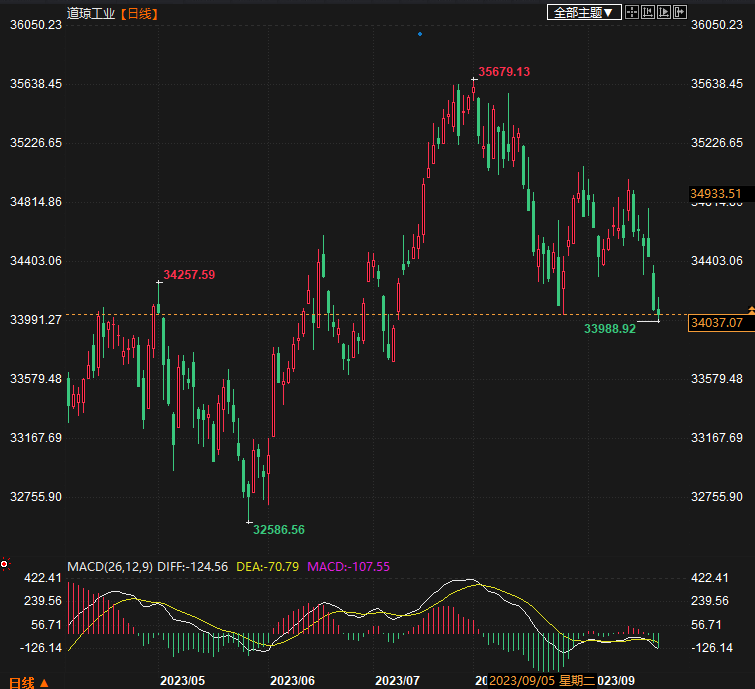Click the playback replay icon in toolbar

click(665, 12)
